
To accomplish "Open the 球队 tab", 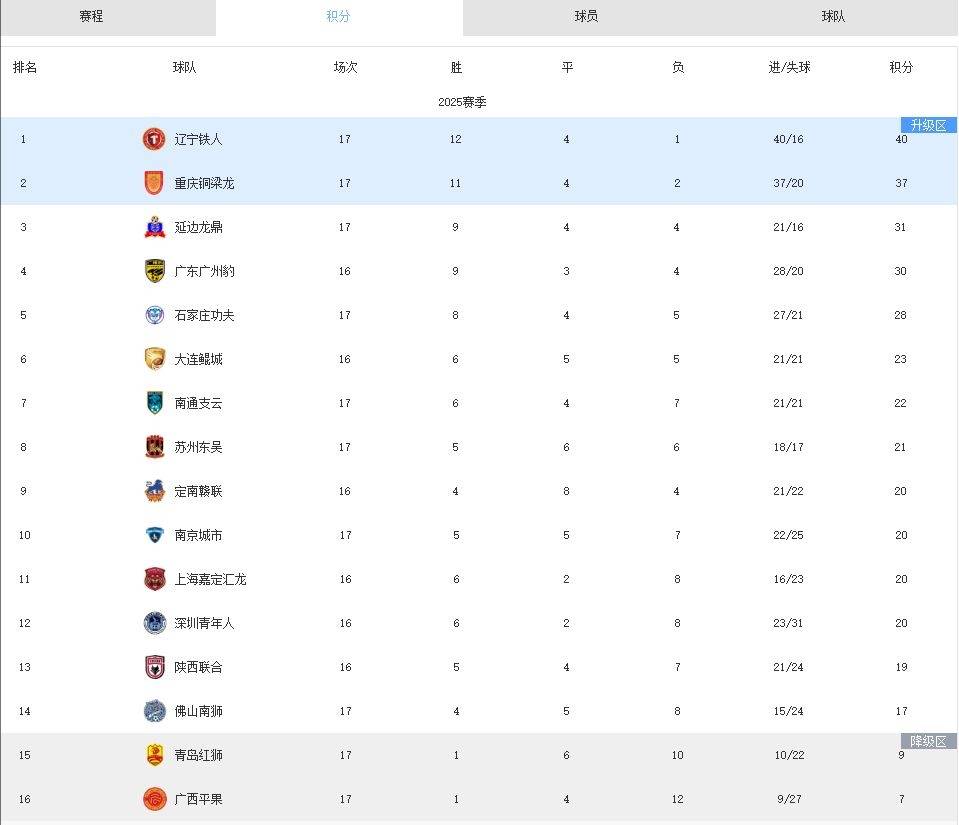I will click(834, 17).
